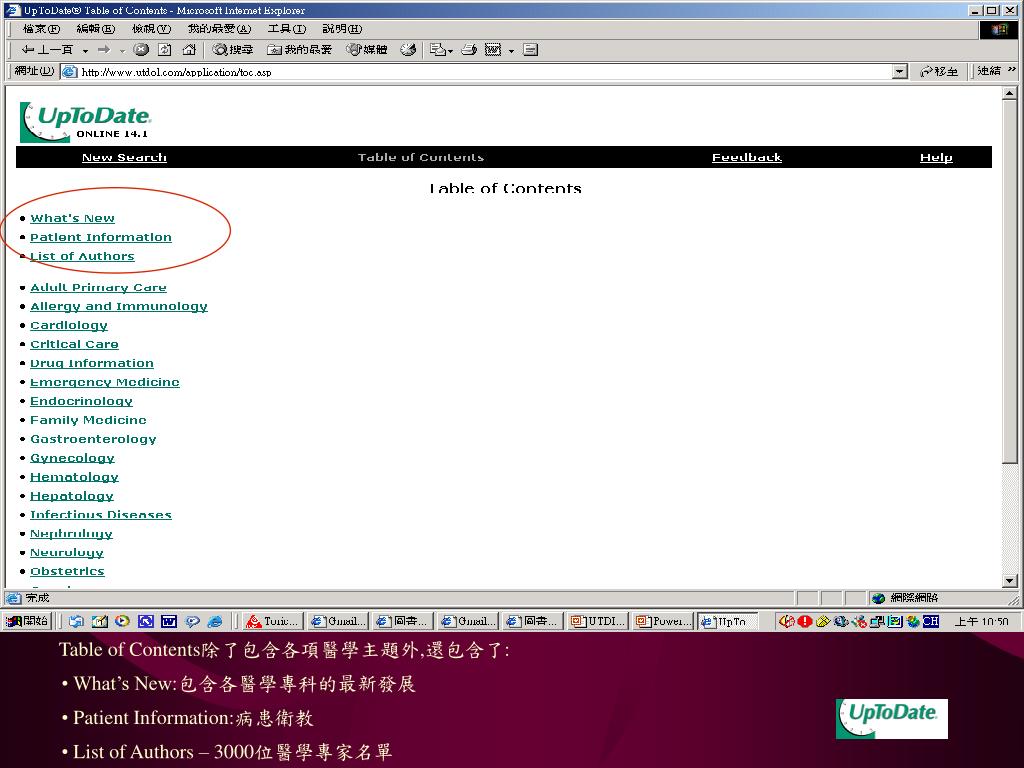
Task: Open the Critical Care link
Action: point(74,344)
